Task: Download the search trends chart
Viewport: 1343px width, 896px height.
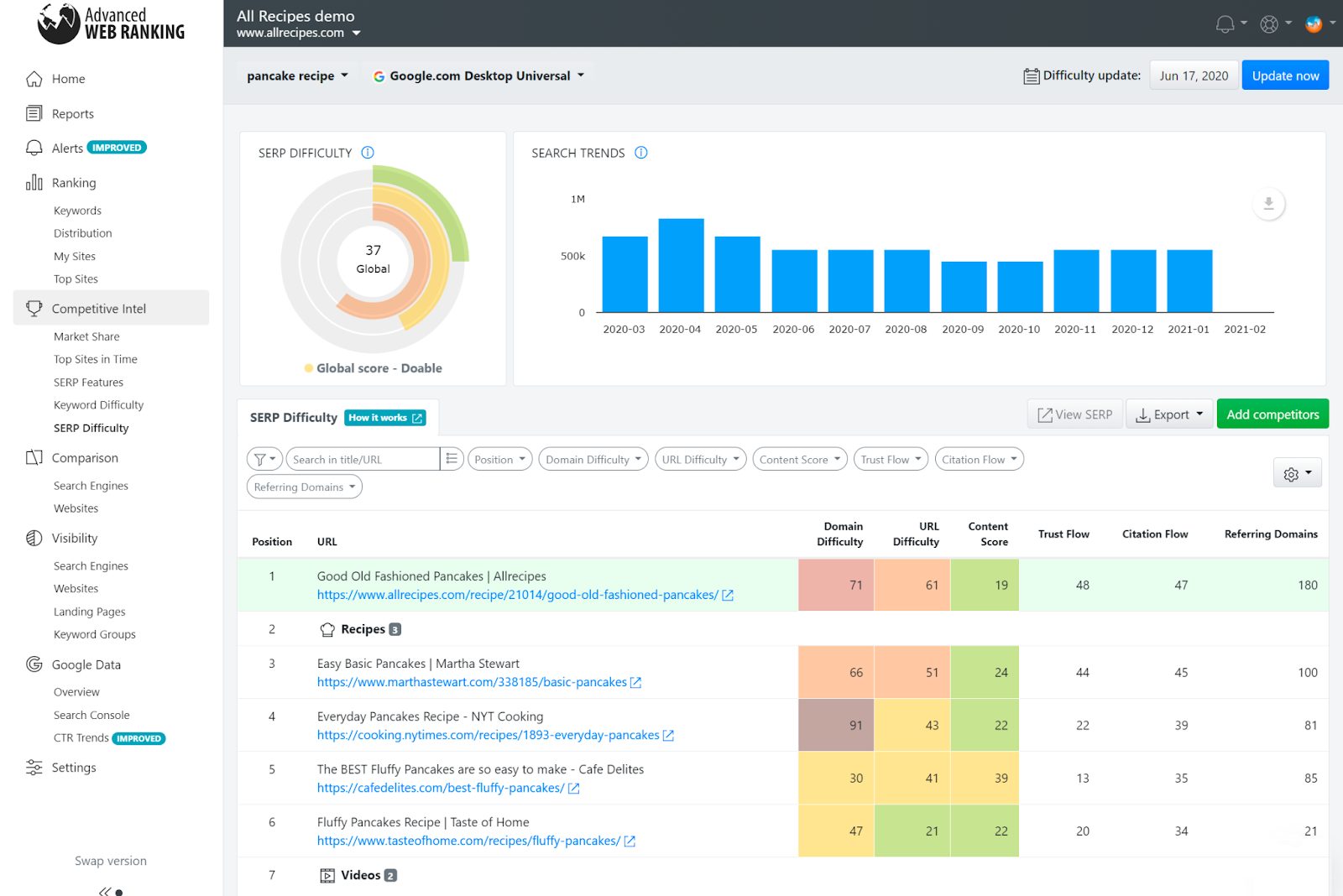Action: (x=1268, y=204)
